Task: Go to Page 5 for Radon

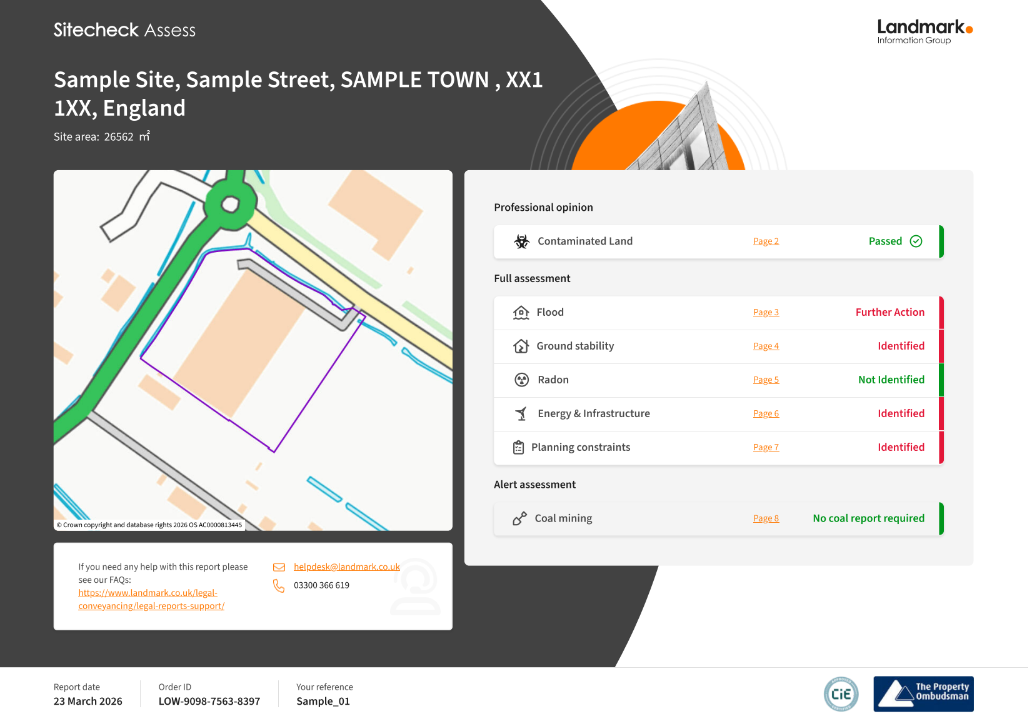Action: [765, 380]
